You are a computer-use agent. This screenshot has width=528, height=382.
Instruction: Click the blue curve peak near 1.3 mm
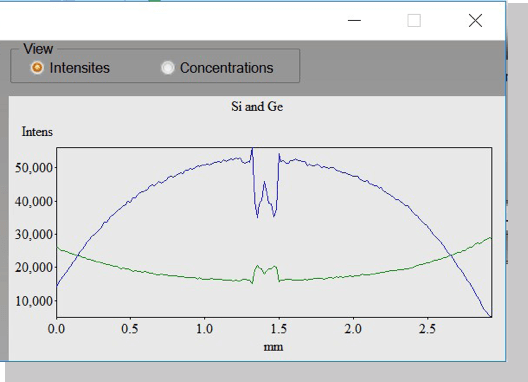pos(252,150)
